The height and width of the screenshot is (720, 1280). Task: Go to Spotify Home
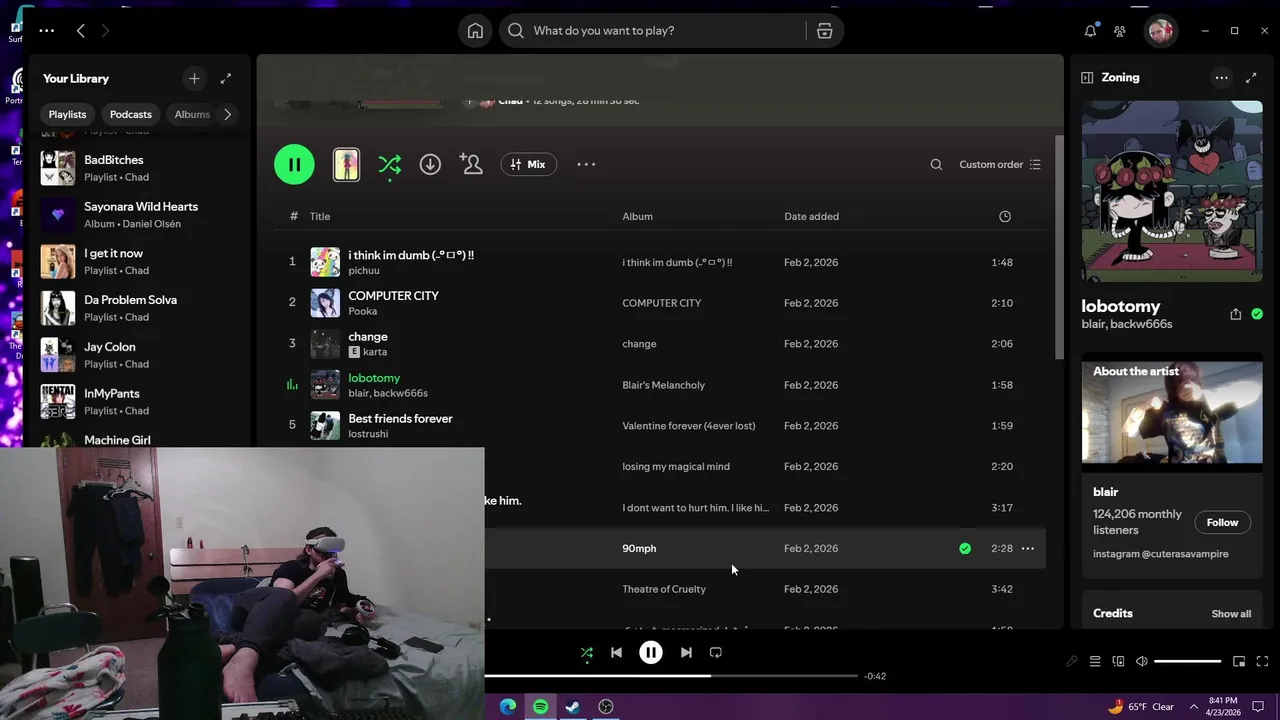pyautogui.click(x=475, y=31)
